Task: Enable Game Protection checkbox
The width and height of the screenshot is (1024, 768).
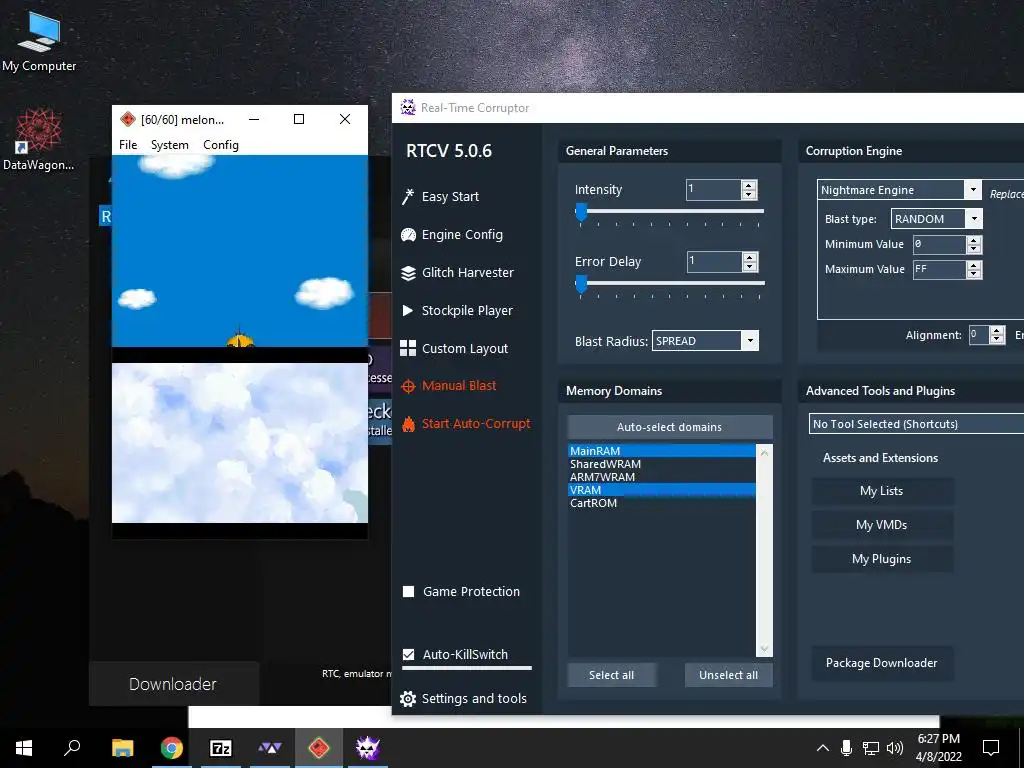Action: pos(408,592)
